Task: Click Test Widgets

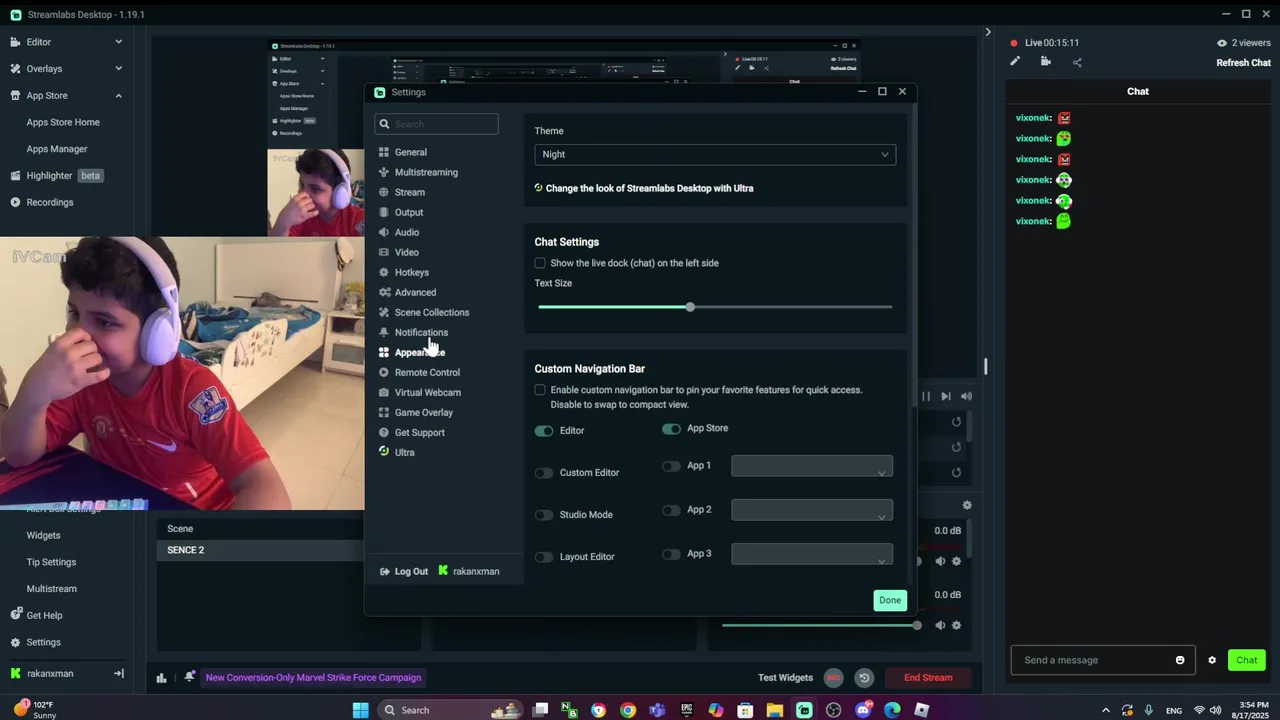Action: tap(785, 677)
